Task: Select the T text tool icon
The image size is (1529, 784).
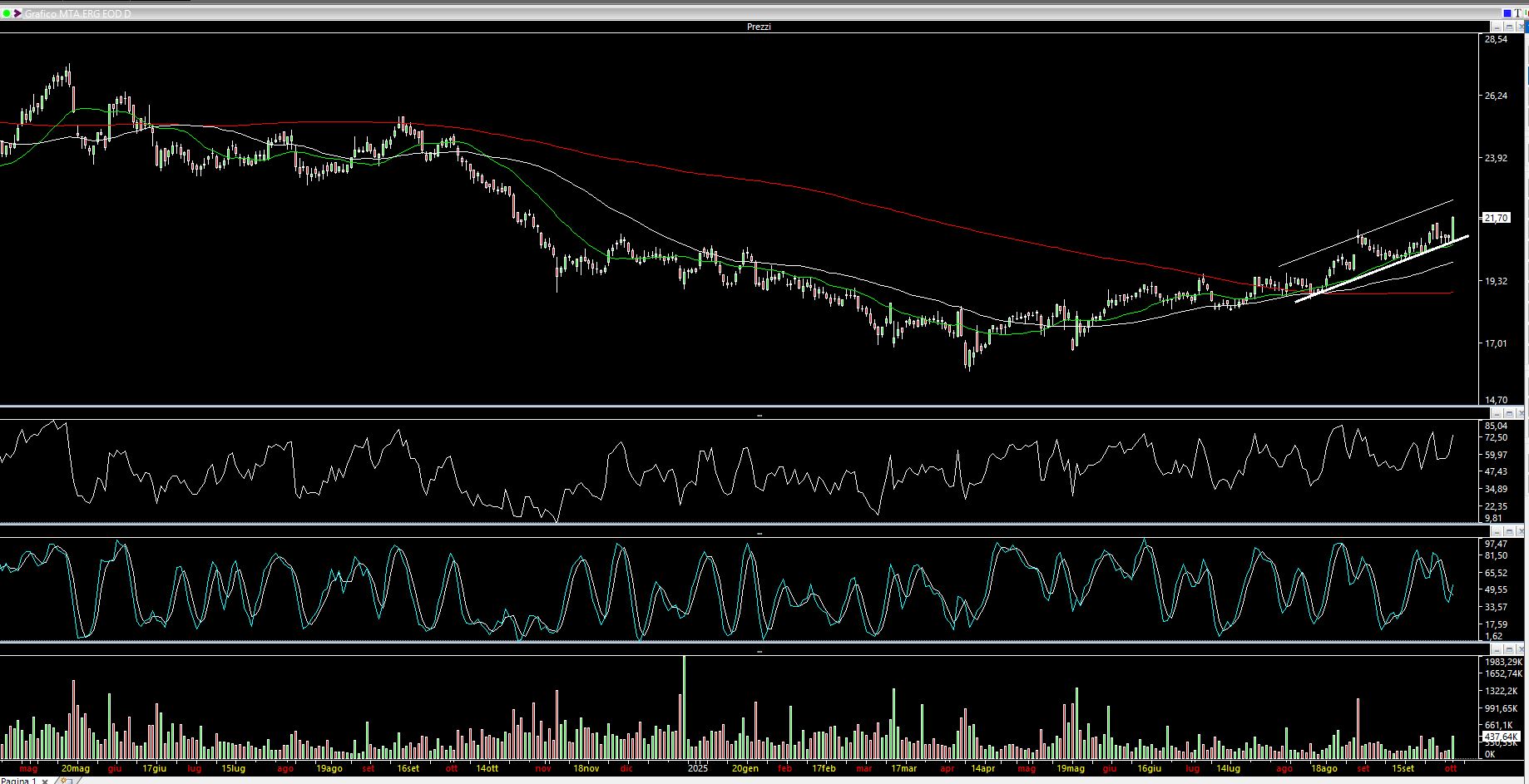Action: point(1517,13)
